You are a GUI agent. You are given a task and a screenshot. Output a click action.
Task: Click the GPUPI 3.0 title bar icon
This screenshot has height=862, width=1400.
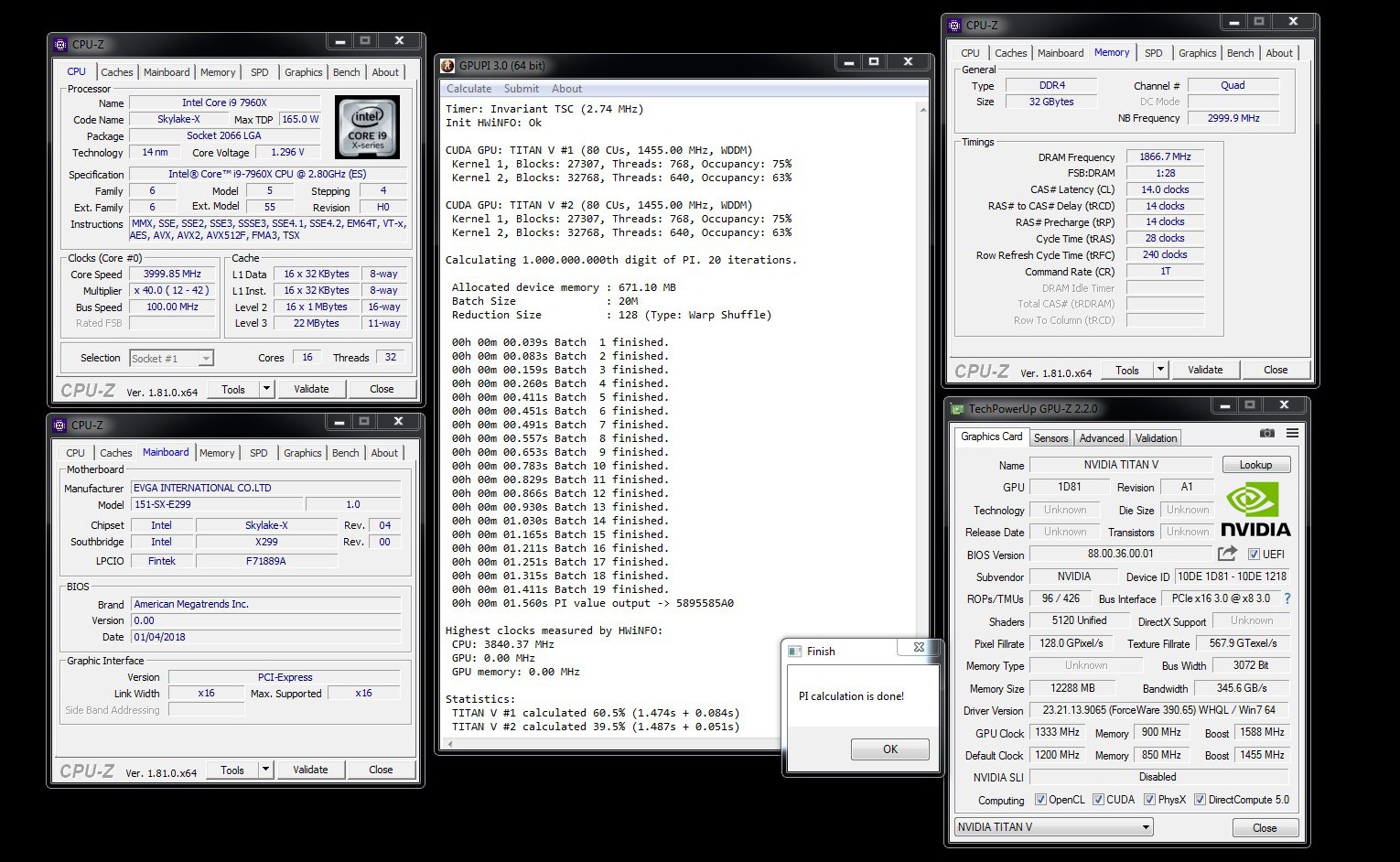coord(447,65)
